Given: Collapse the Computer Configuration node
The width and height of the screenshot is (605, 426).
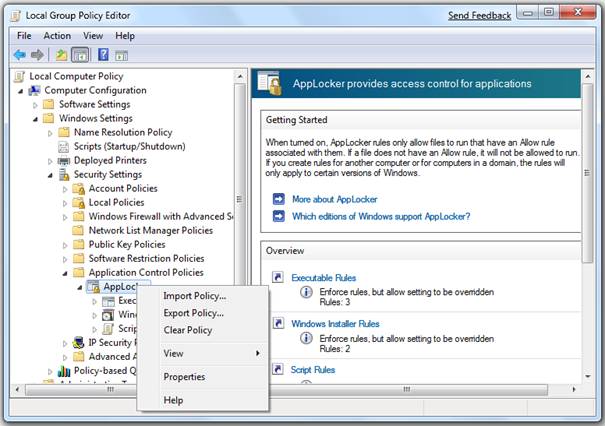Looking at the screenshot, I should tap(20, 91).
